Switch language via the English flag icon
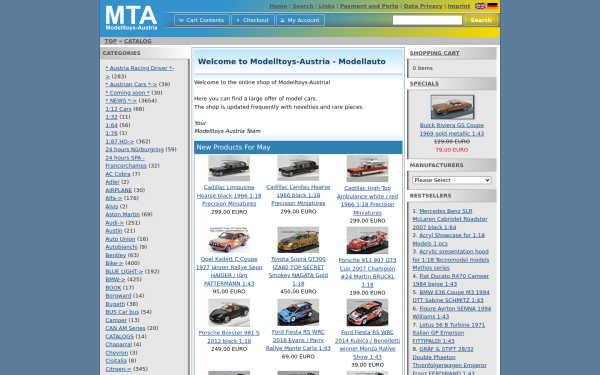The height and width of the screenshot is (375, 600). coord(480,6)
